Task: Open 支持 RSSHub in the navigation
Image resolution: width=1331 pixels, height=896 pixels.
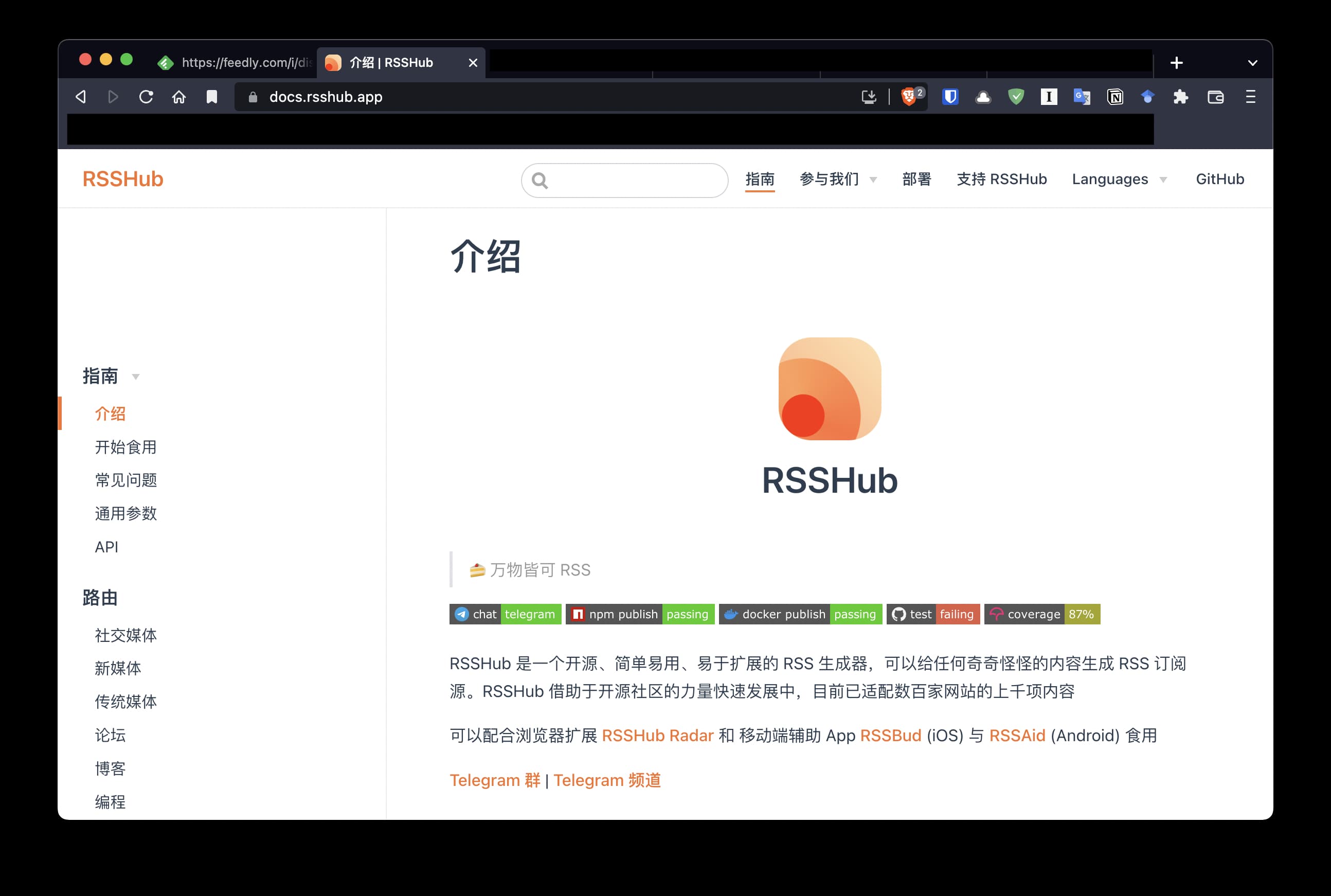Action: [1002, 180]
